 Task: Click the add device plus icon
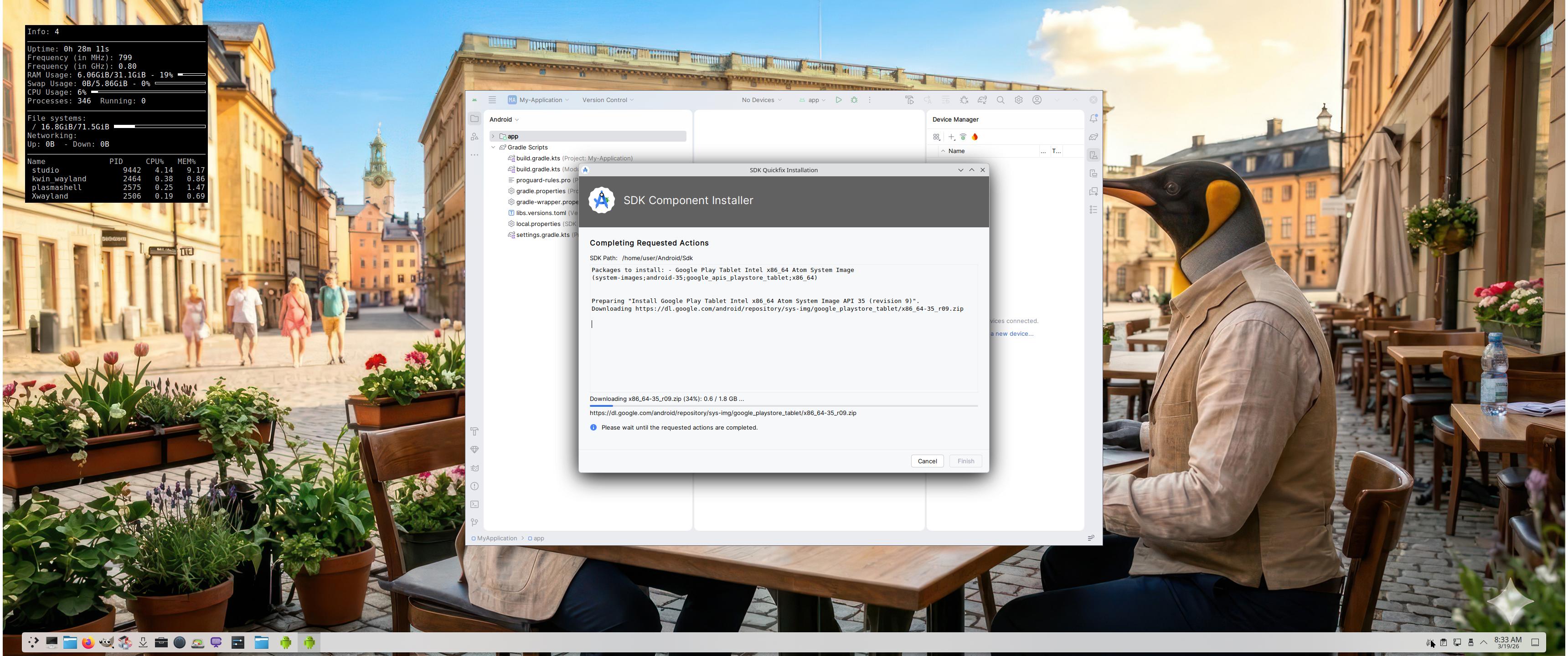pyautogui.click(x=951, y=137)
